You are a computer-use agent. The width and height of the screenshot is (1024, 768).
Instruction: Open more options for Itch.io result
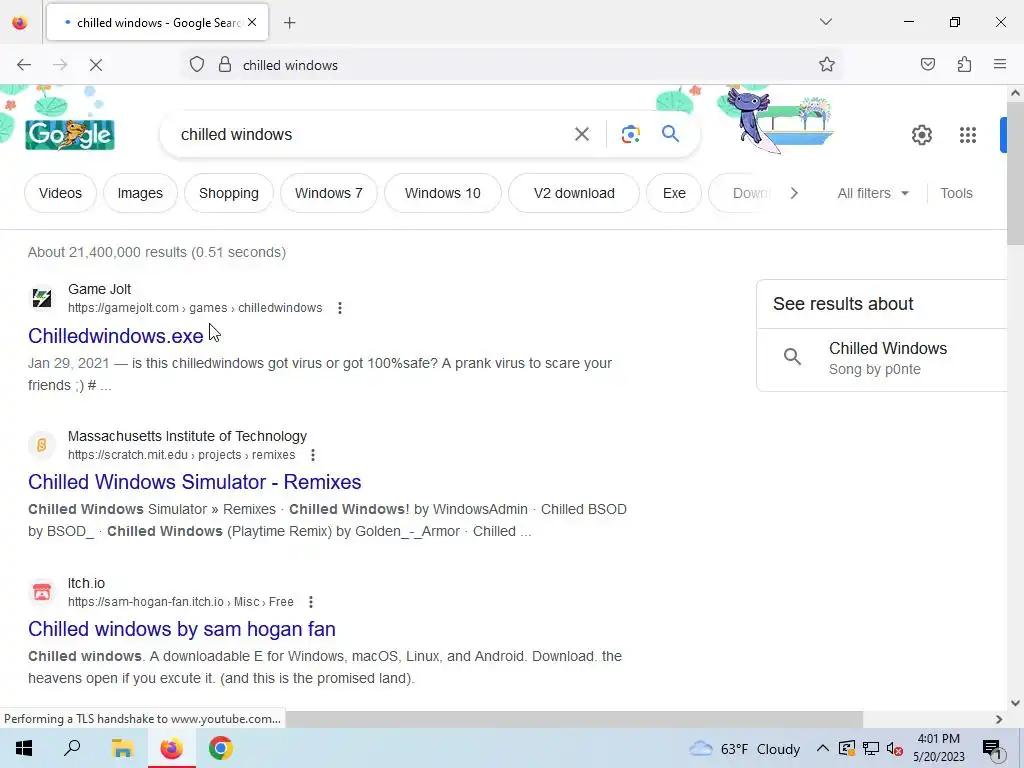coord(311,602)
